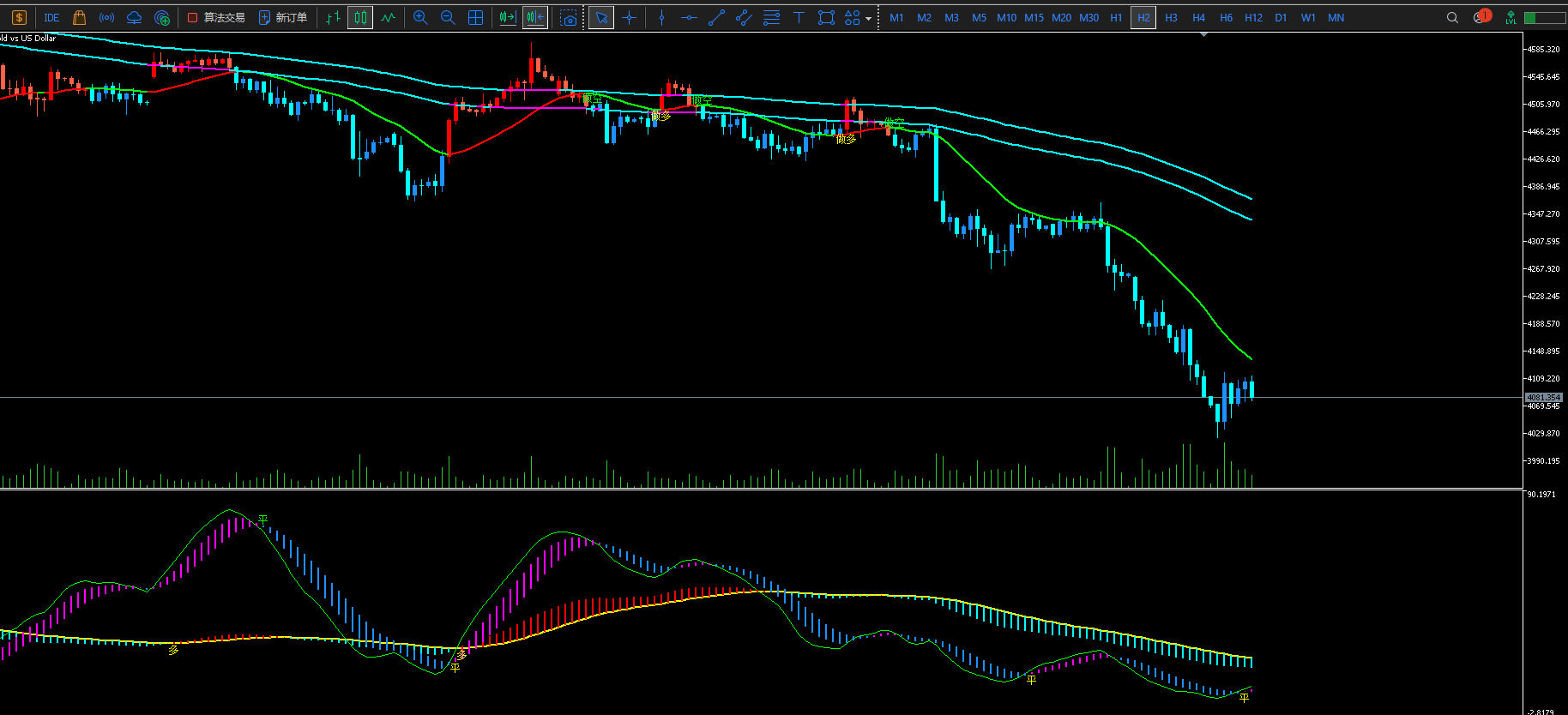This screenshot has width=1568, height=715.
Task: Select the cursor arrow tool
Action: 601,17
